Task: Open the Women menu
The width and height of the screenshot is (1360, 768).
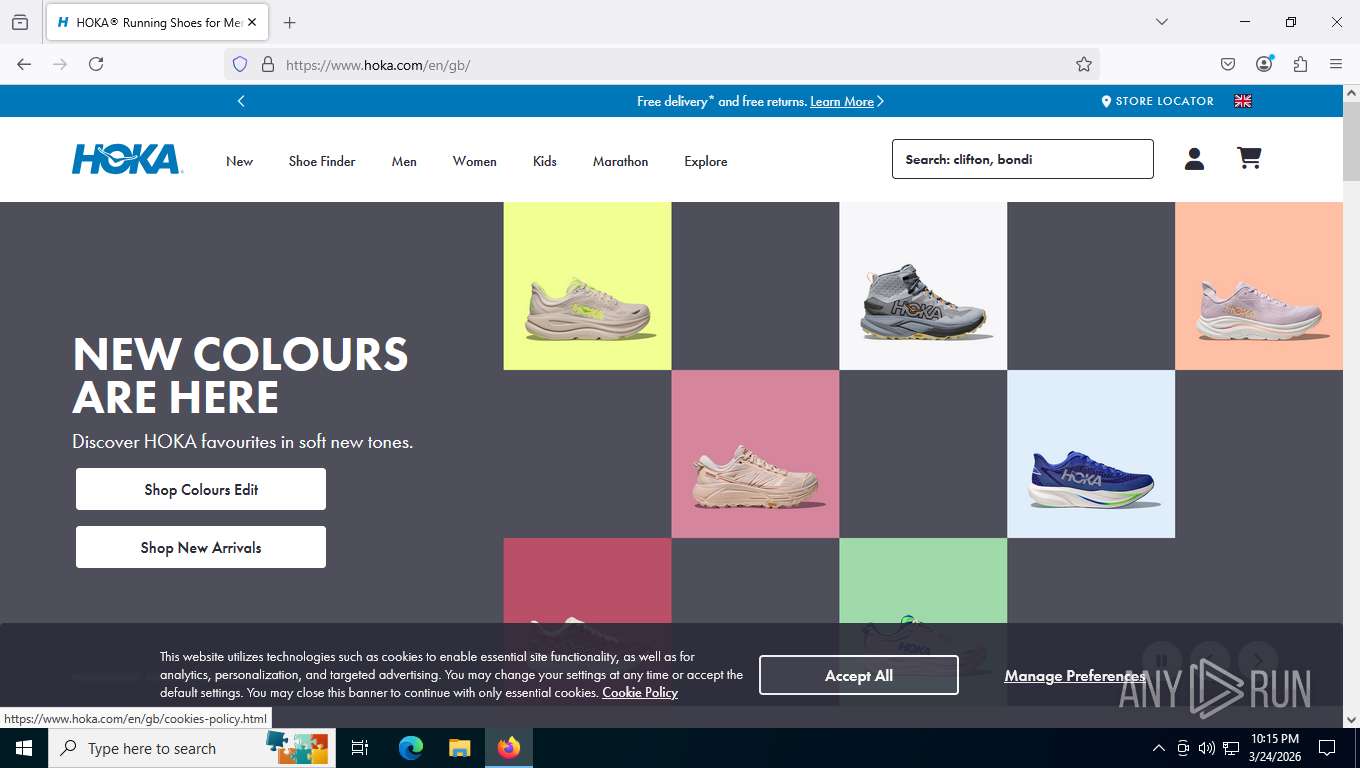Action: [x=474, y=161]
